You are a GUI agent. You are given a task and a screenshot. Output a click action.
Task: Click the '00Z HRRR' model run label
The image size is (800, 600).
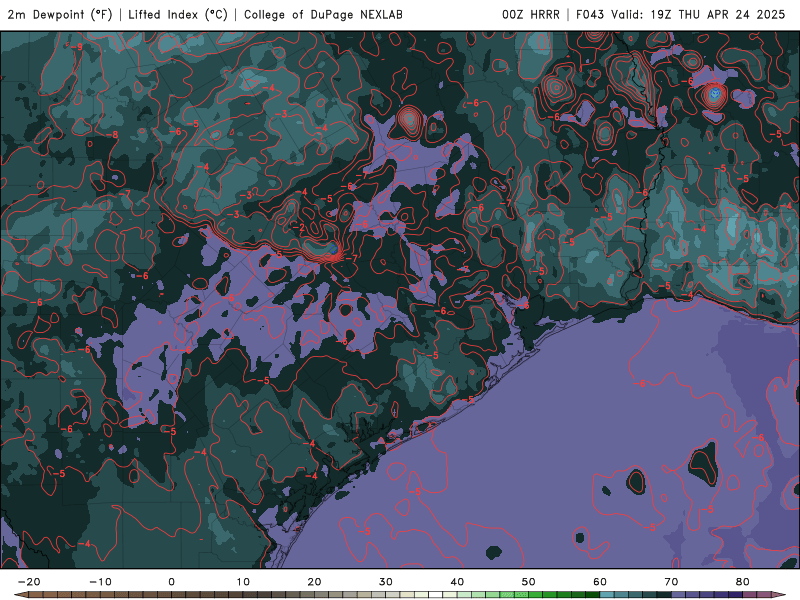(x=531, y=14)
